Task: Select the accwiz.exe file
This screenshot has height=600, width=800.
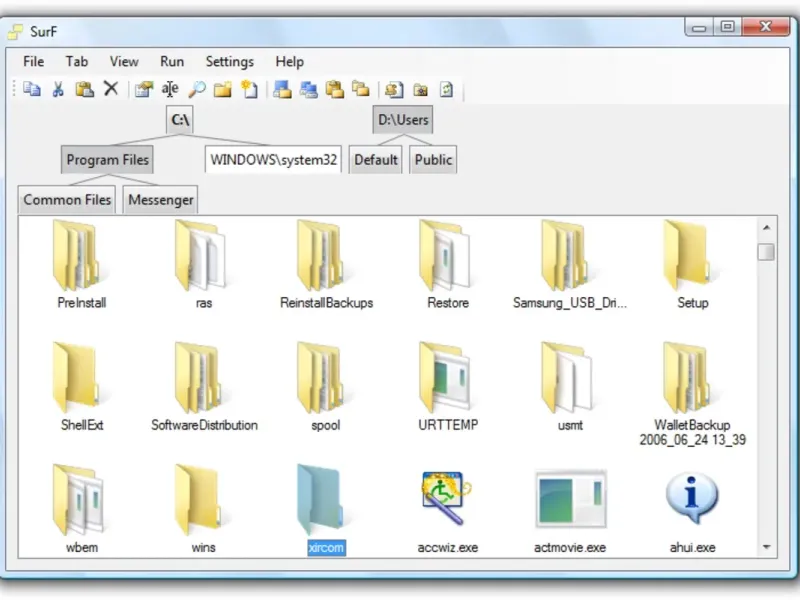Action: [x=448, y=512]
